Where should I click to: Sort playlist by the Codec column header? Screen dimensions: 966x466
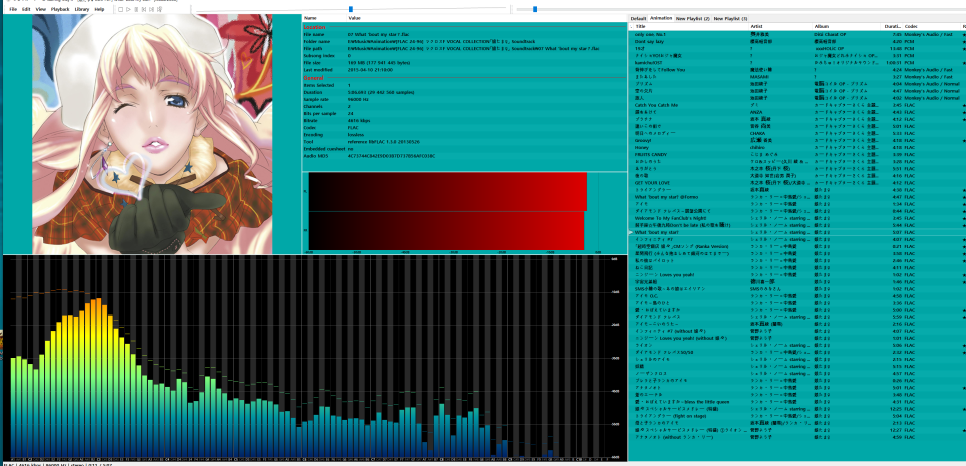931,27
